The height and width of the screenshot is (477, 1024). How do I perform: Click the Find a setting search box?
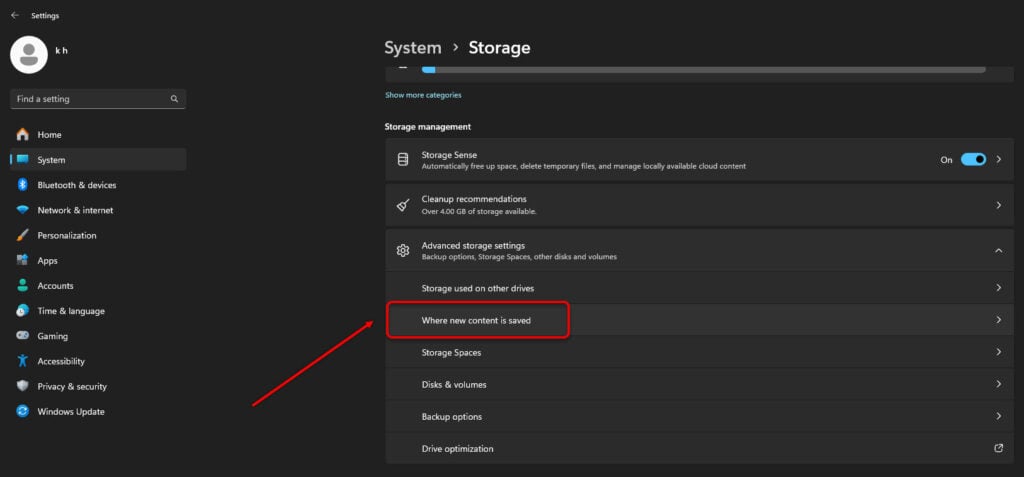coord(98,99)
